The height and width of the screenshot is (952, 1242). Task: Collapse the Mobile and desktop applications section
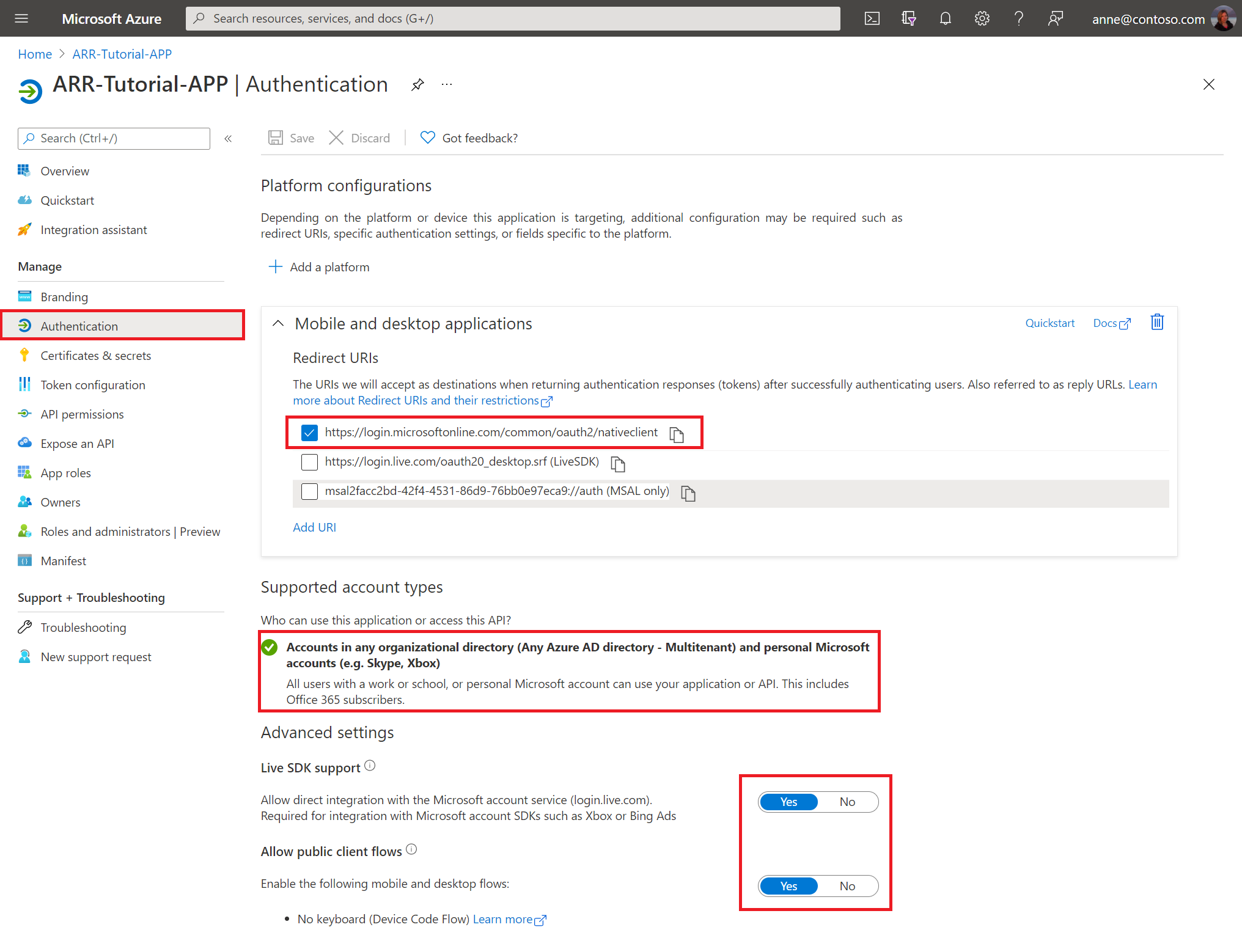pyautogui.click(x=278, y=323)
